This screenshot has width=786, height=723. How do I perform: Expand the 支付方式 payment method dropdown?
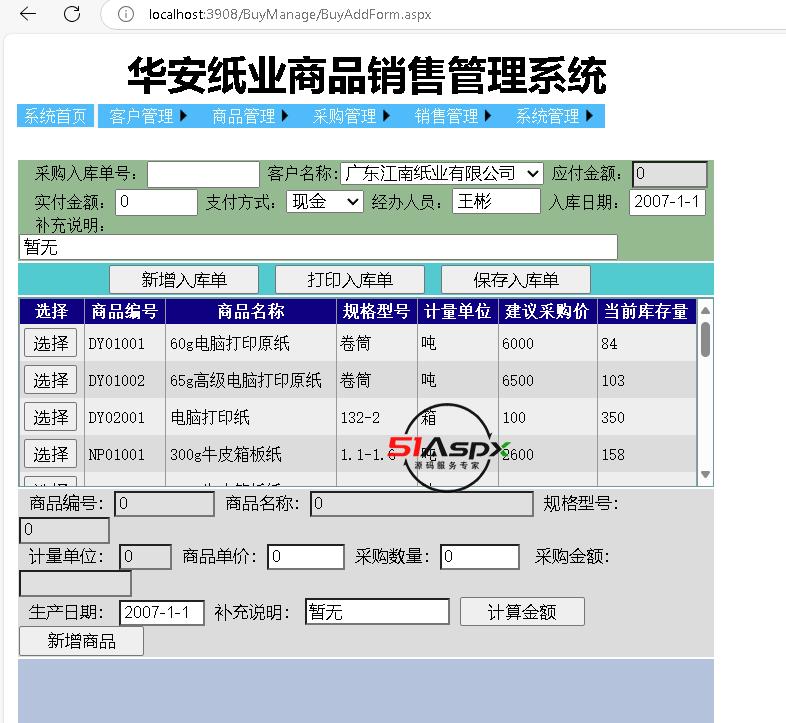[x=324, y=202]
